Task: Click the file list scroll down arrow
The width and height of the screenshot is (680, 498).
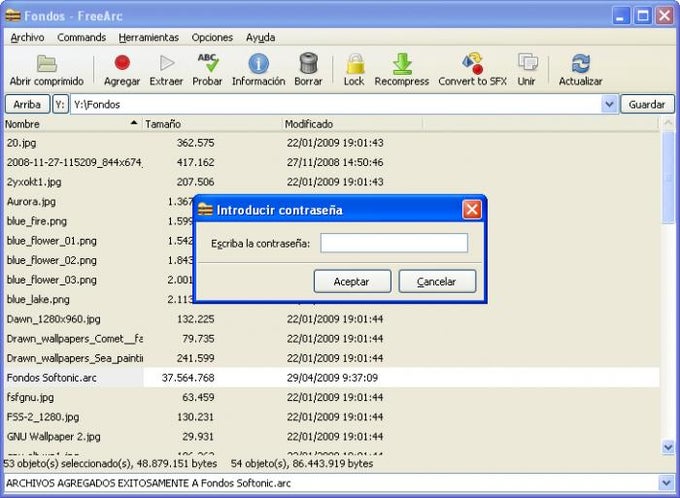Action: tap(668, 447)
